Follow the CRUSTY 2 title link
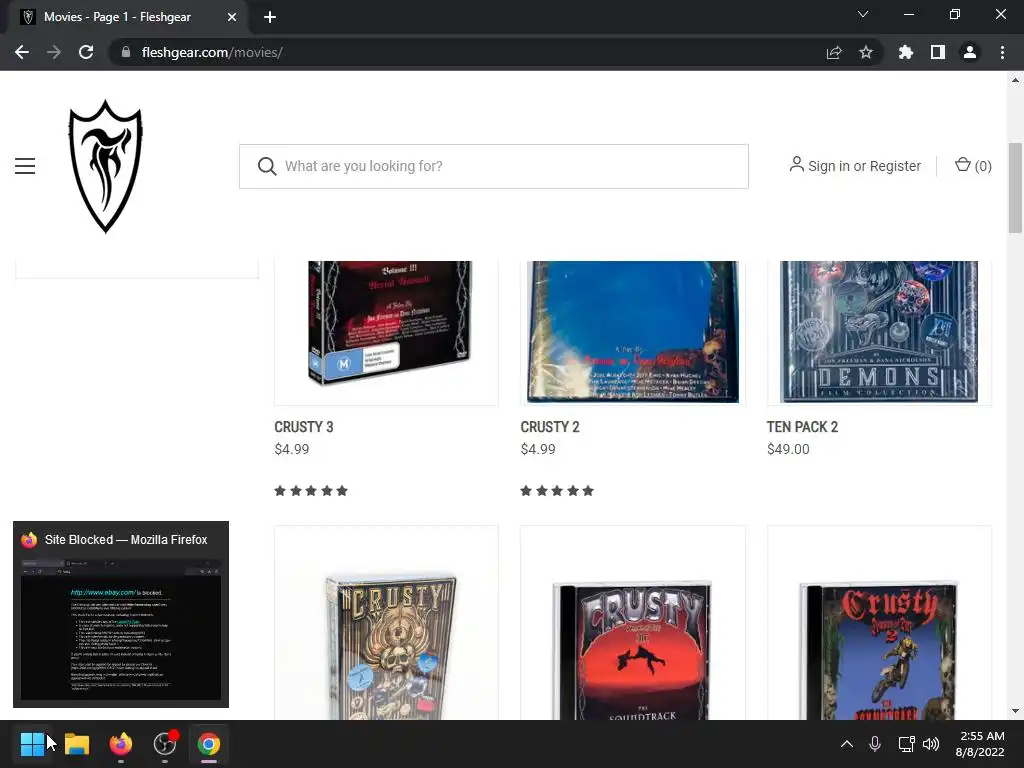1024x768 pixels. click(550, 427)
